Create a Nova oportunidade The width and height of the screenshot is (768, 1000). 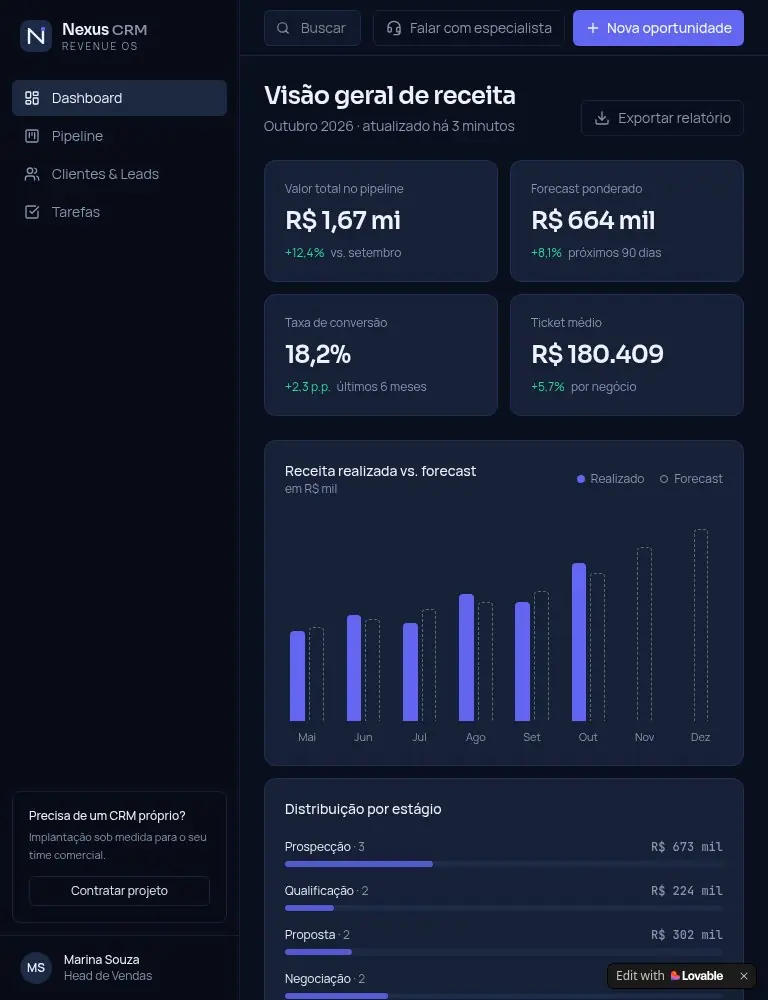pos(658,28)
